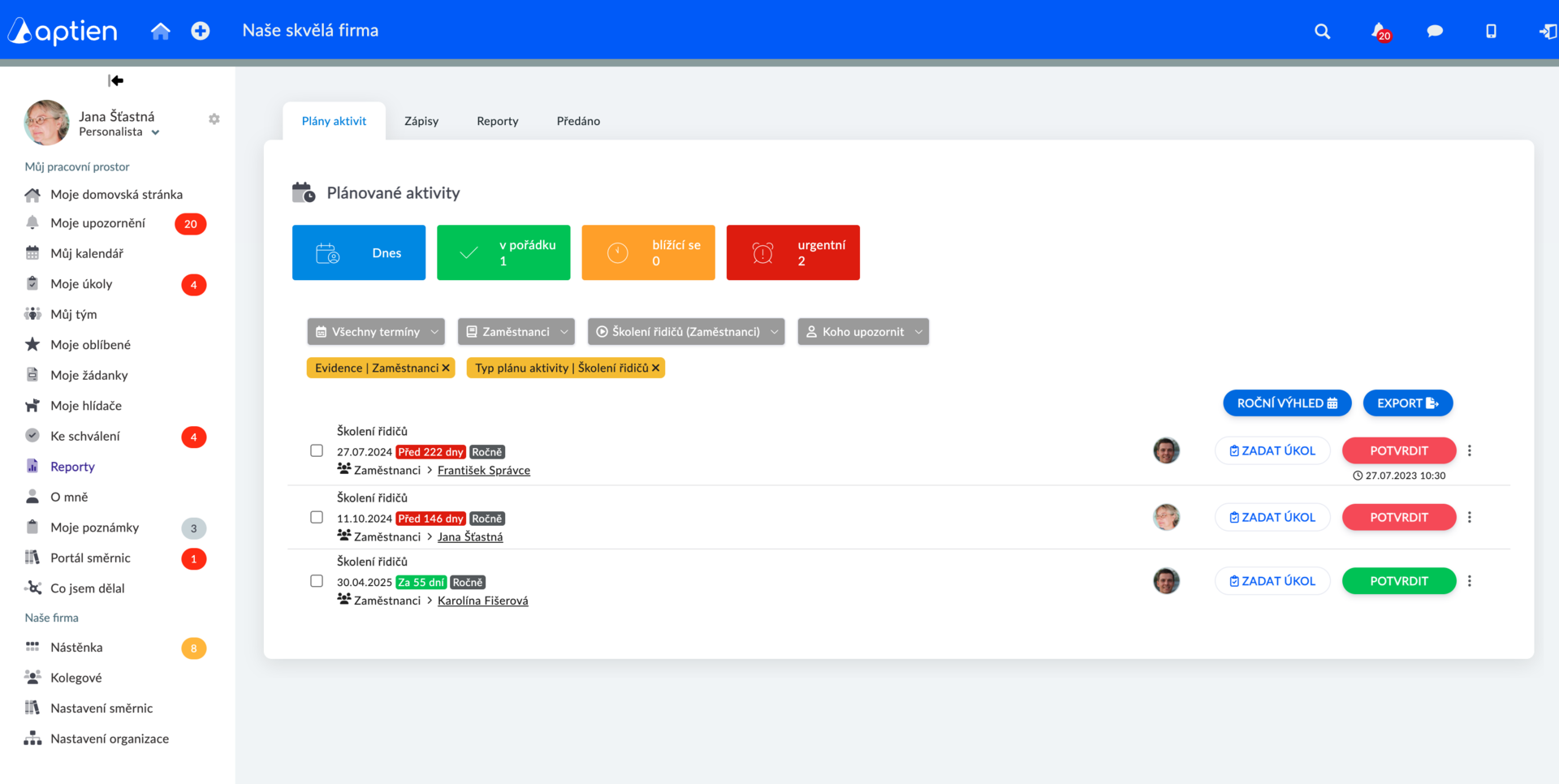
Task: Open the search magnifier in top bar
Action: coord(1322,31)
